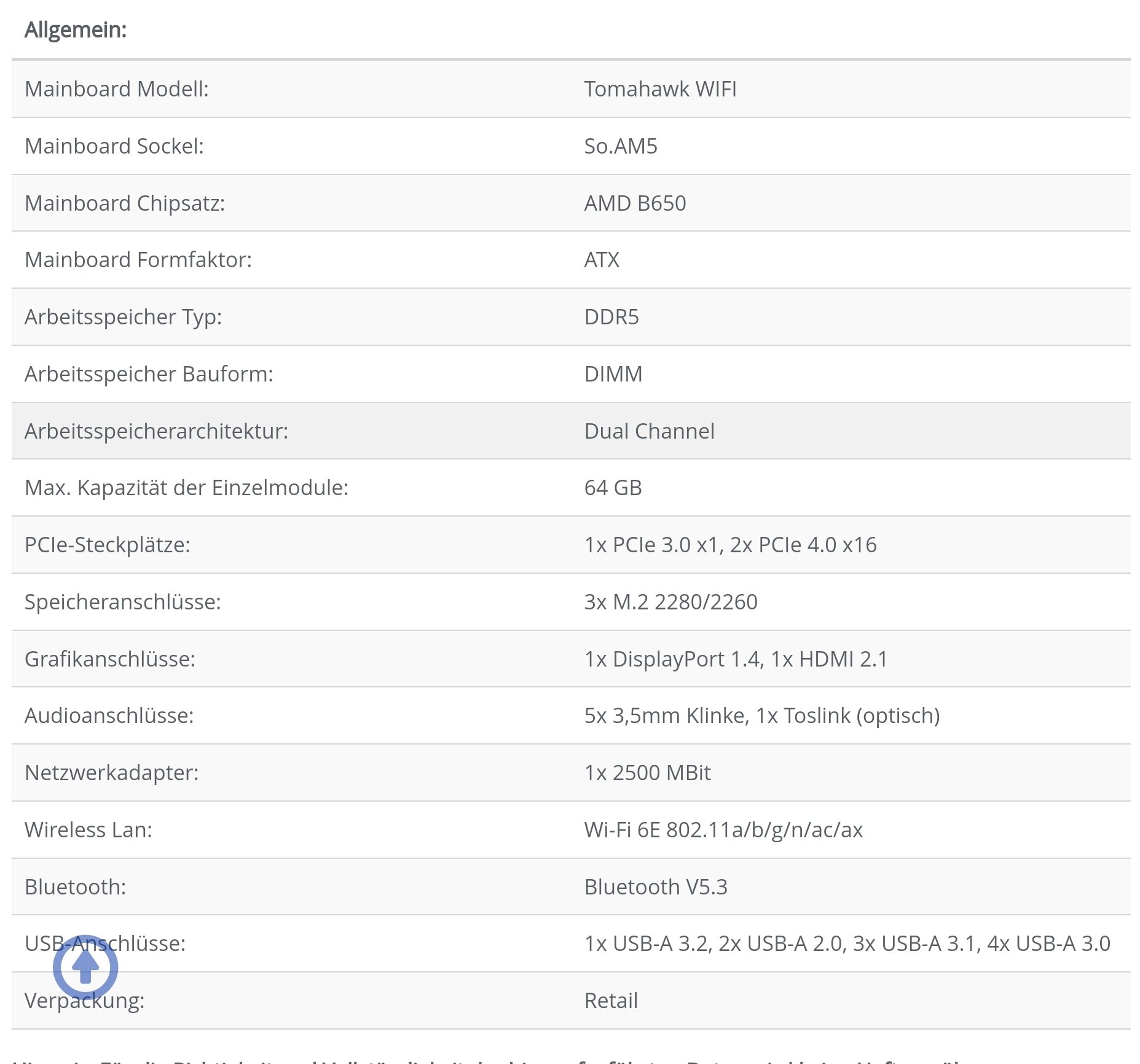
Task: Select the '1x 2500 MBit' value
Action: (x=648, y=773)
